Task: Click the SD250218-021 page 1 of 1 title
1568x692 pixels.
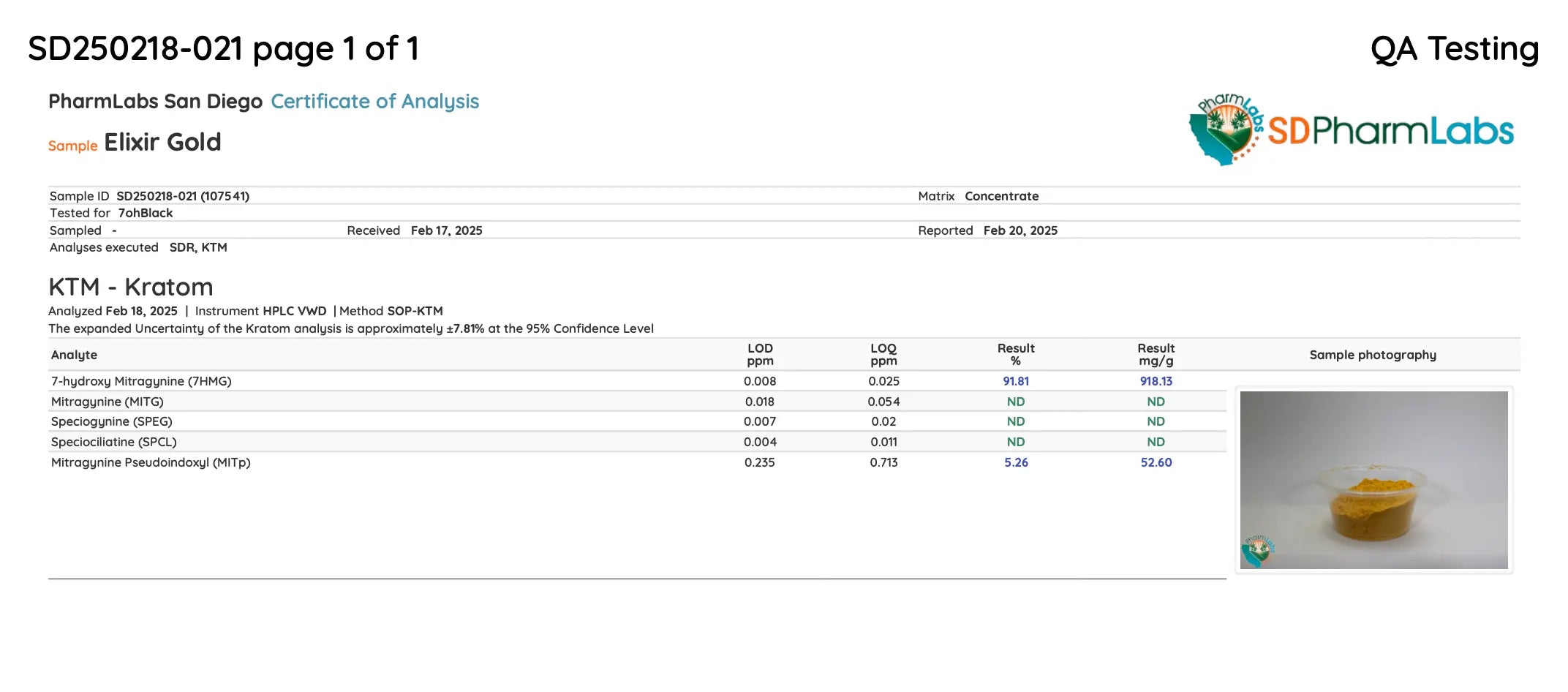Action: click(223, 49)
